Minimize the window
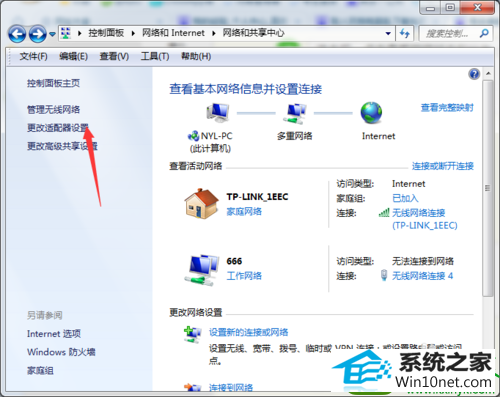 pos(430,7)
